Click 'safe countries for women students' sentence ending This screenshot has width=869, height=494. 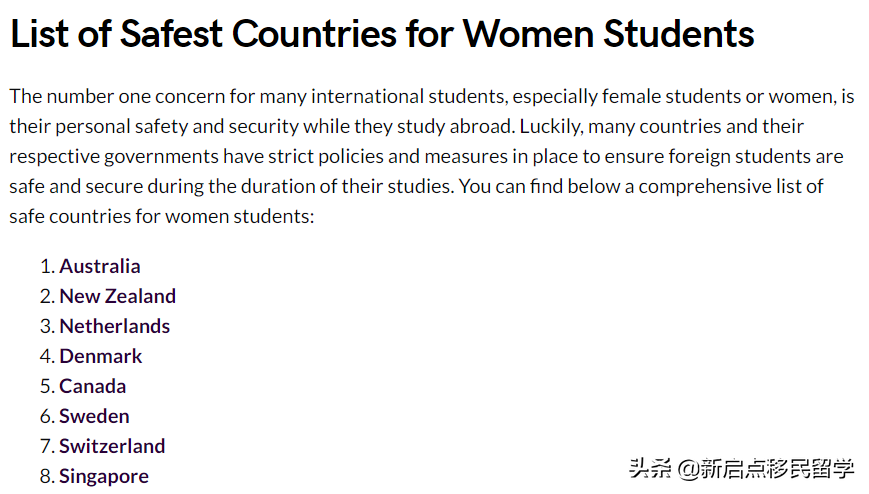click(162, 217)
